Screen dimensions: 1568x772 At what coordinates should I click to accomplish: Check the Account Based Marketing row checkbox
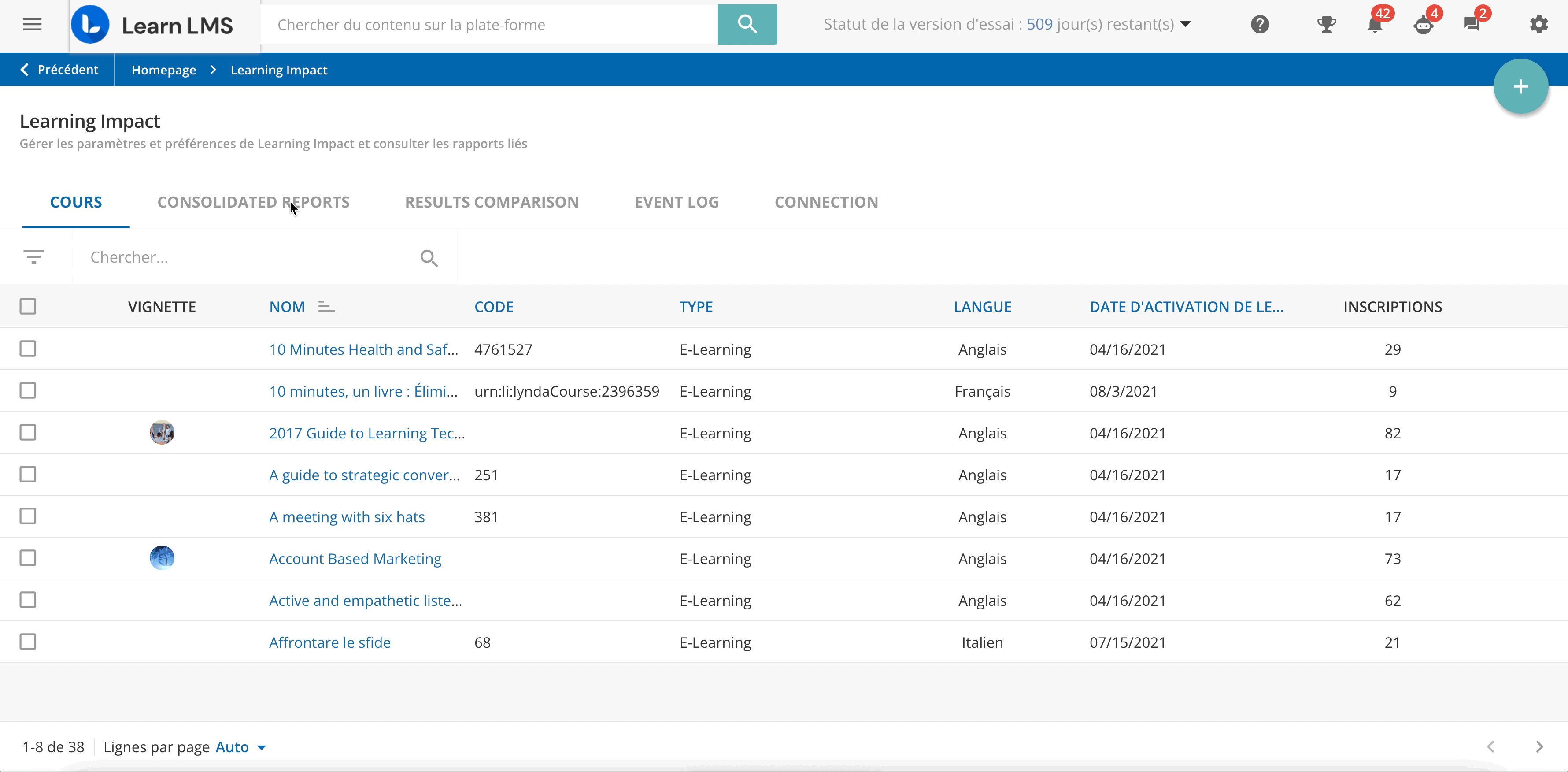(28, 558)
